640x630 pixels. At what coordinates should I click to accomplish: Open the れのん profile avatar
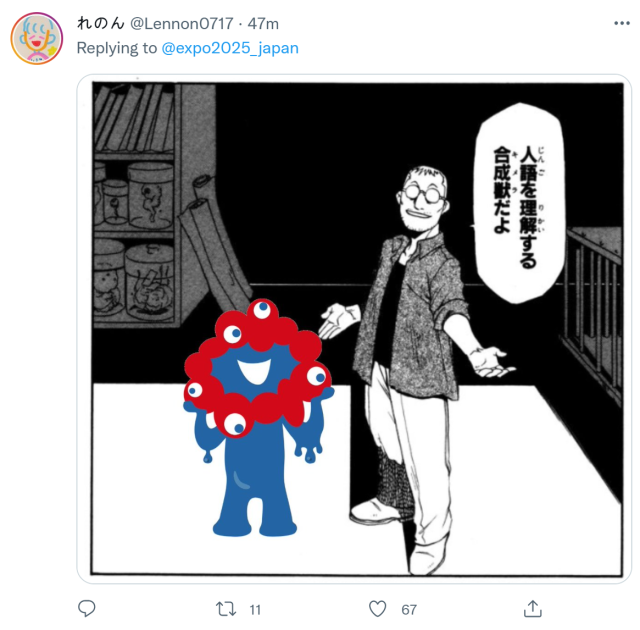[x=37, y=38]
